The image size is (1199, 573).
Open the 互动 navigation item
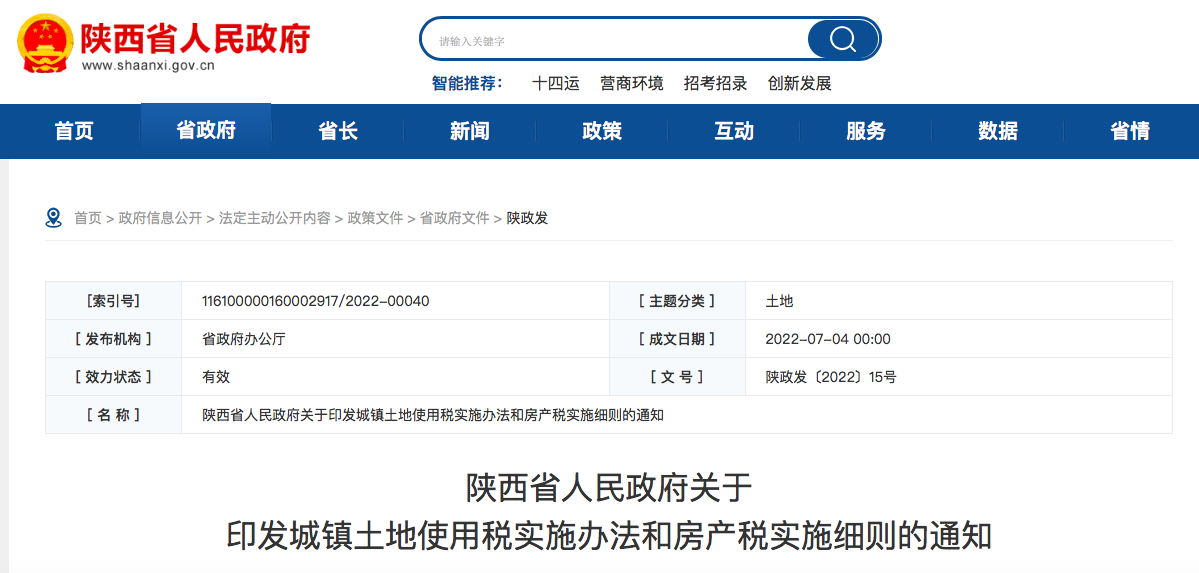(734, 131)
